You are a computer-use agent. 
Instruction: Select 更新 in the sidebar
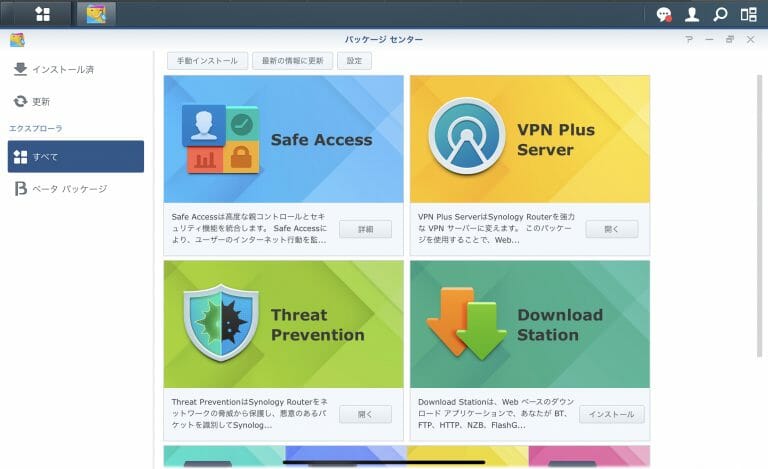pos(76,101)
